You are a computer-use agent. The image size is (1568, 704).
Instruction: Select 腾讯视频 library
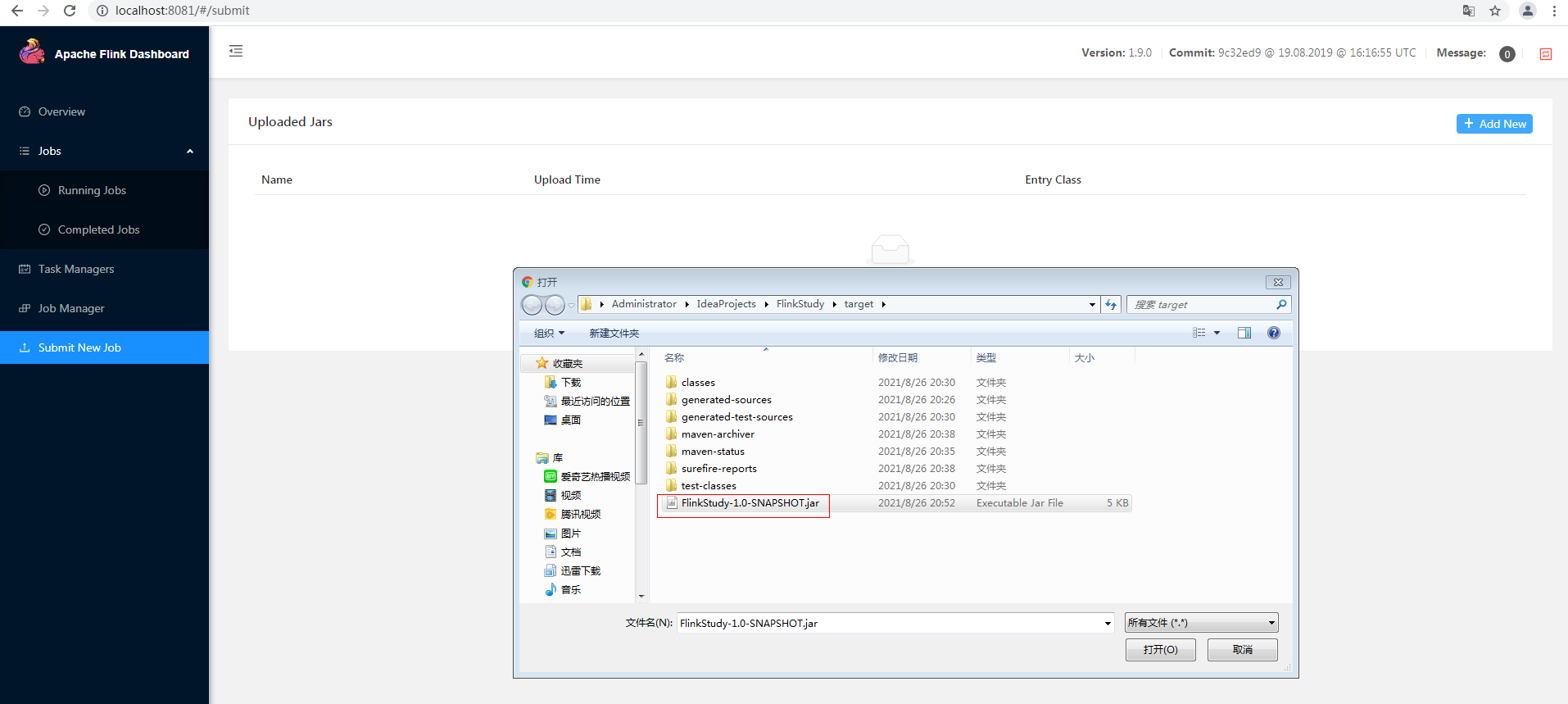(580, 514)
